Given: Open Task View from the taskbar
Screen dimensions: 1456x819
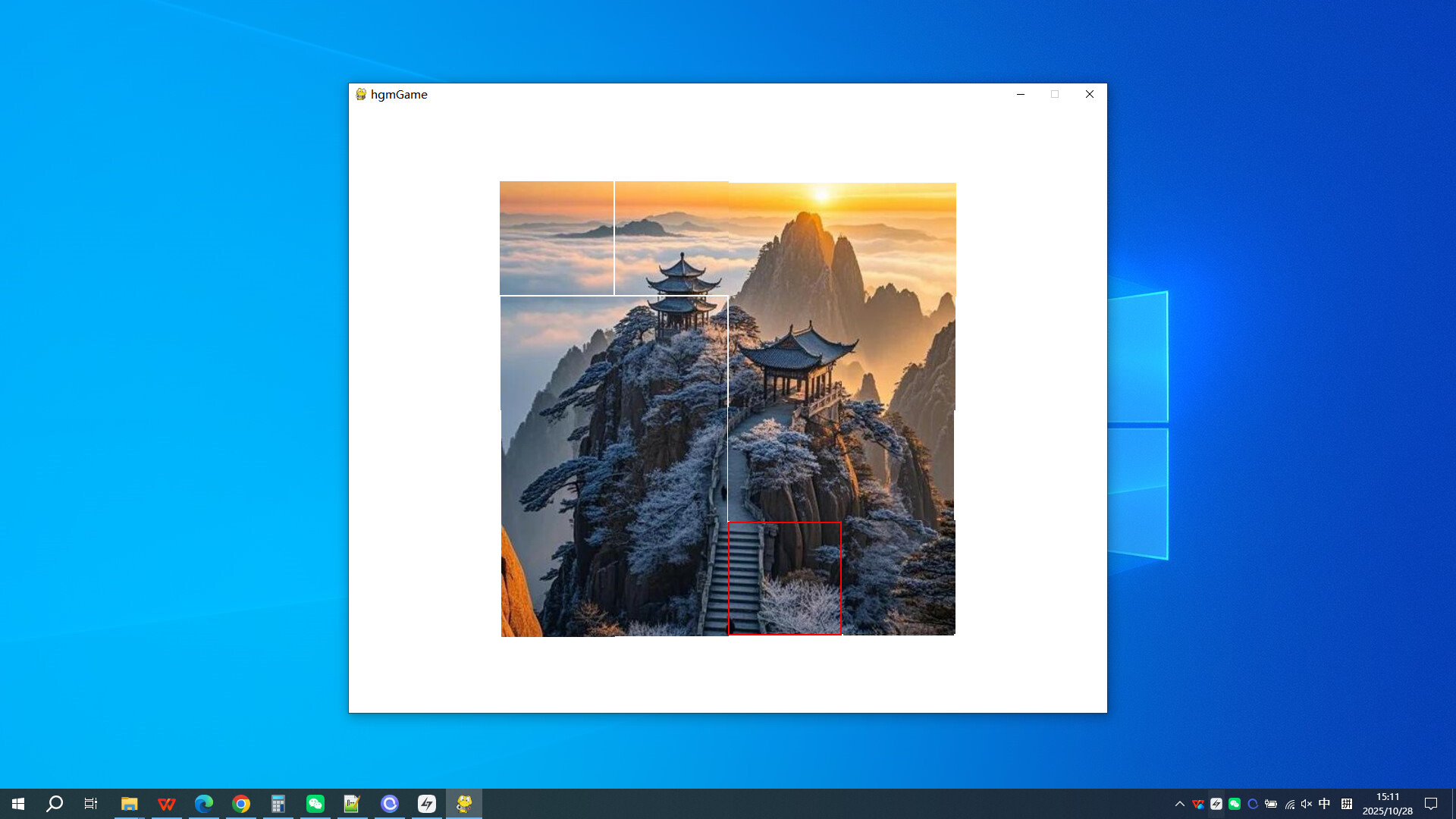Looking at the screenshot, I should [x=90, y=803].
